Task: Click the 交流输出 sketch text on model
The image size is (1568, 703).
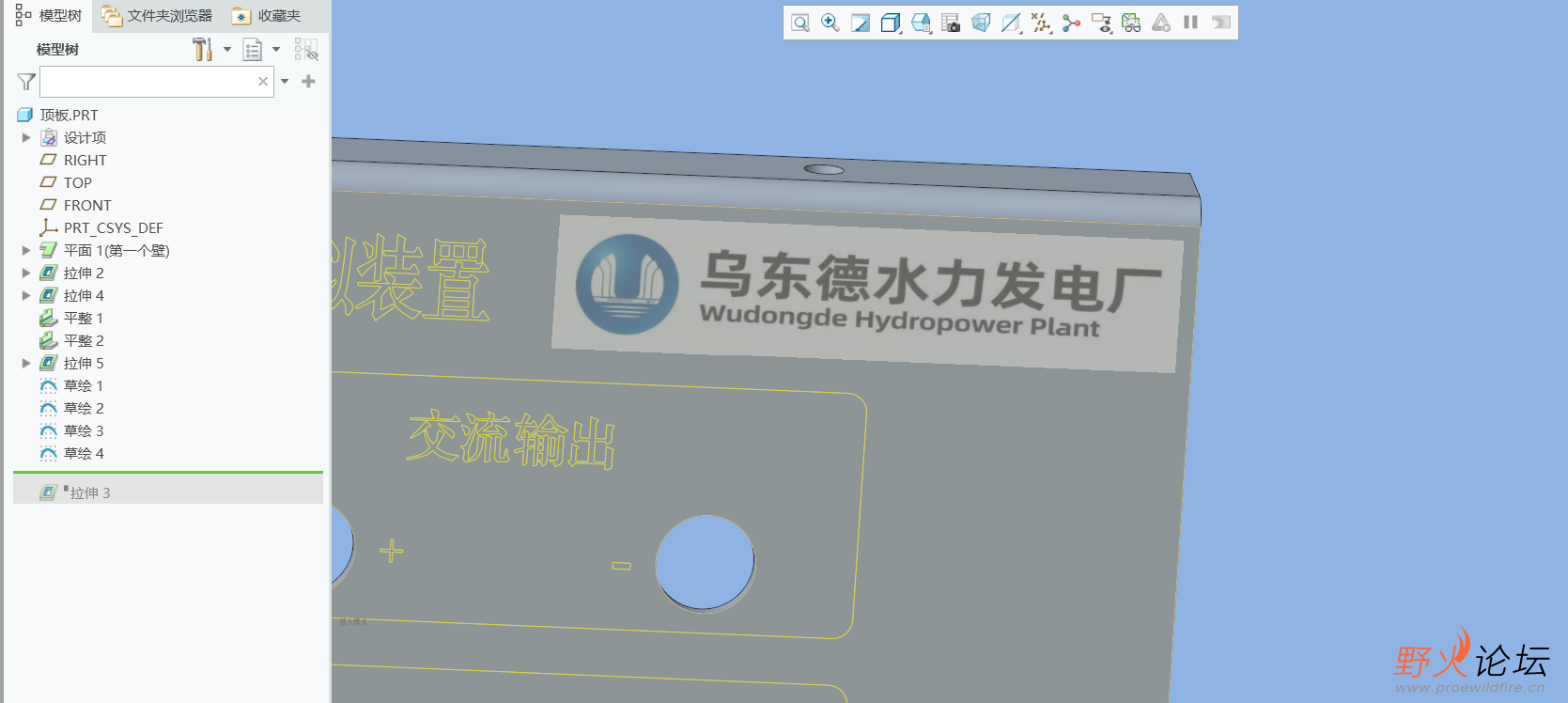Action: point(511,439)
